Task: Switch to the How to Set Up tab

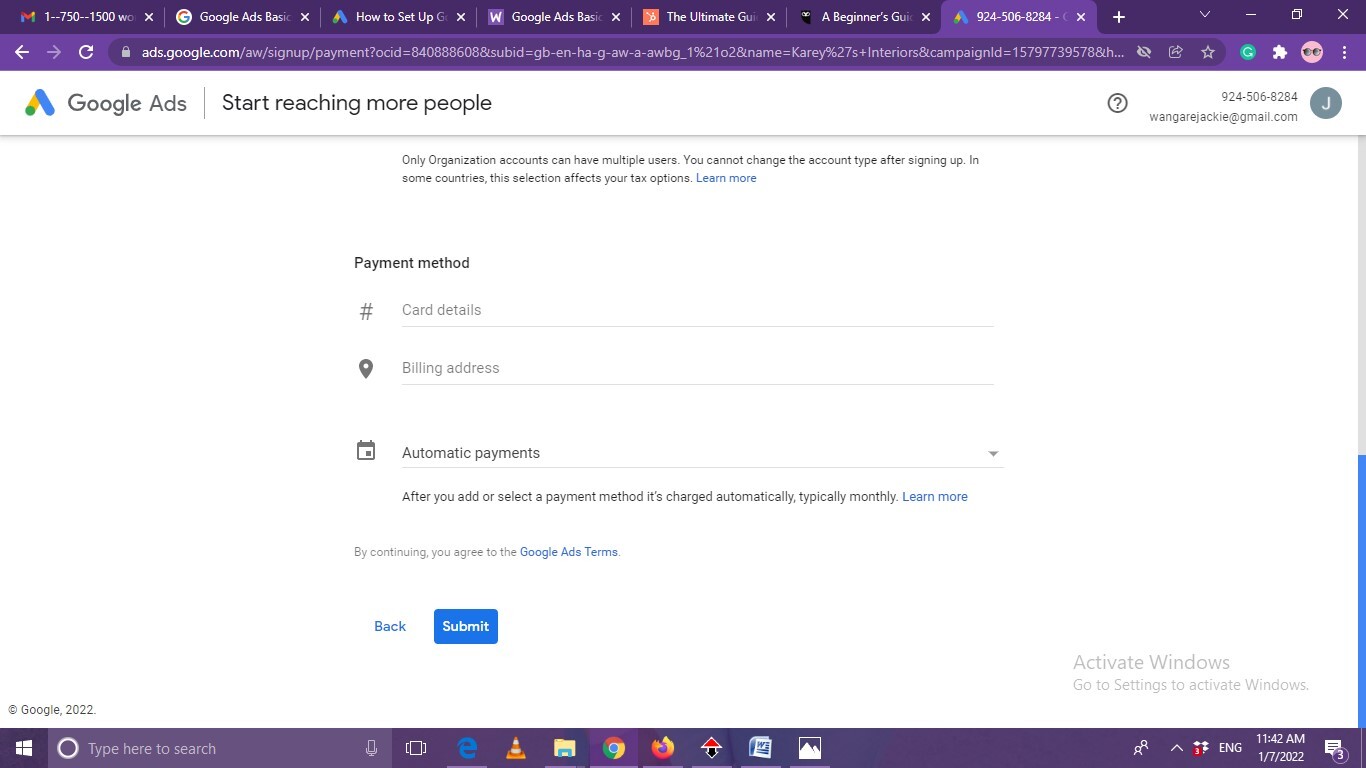Action: (400, 17)
